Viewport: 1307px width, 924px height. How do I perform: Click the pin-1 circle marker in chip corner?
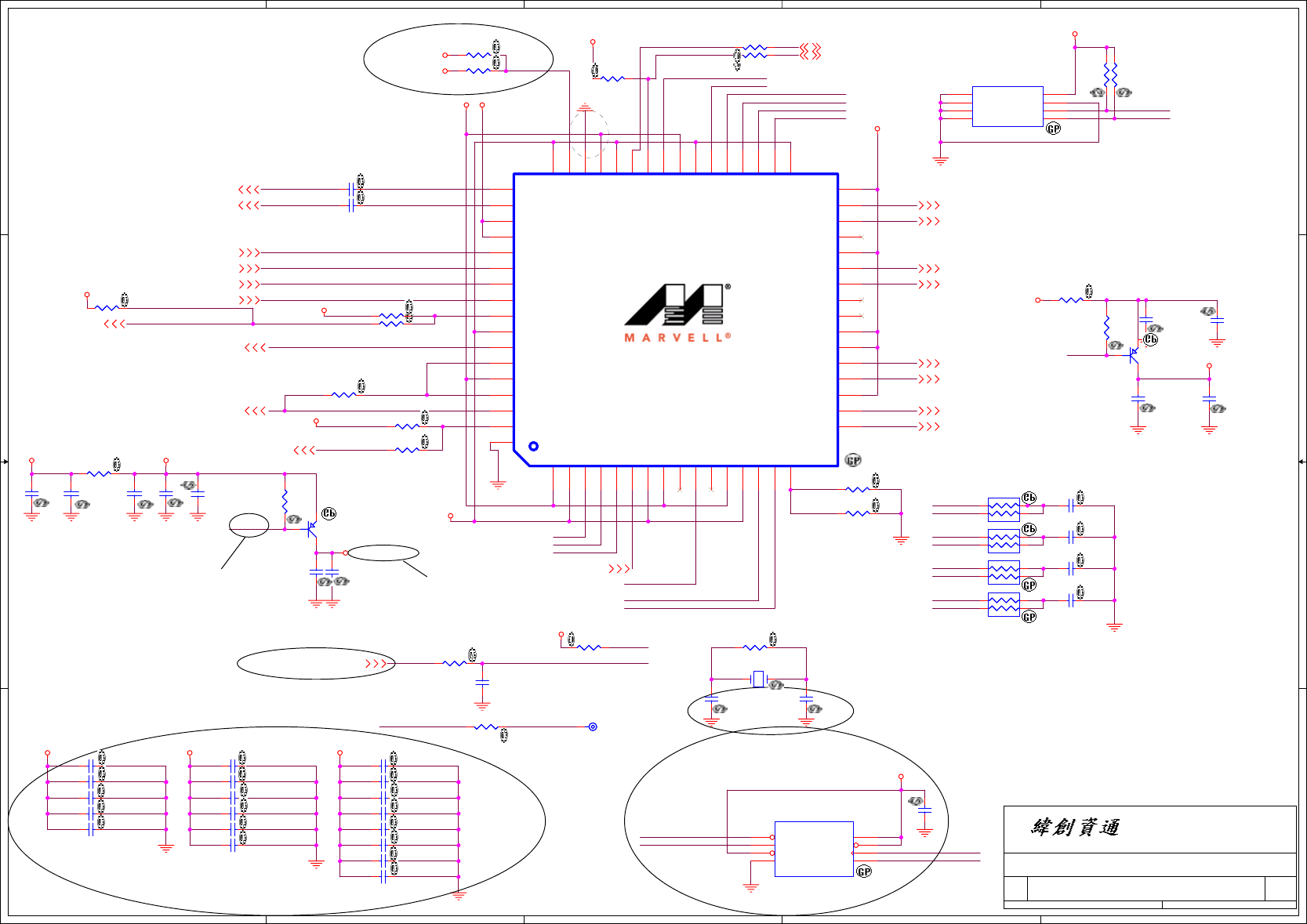tap(533, 446)
